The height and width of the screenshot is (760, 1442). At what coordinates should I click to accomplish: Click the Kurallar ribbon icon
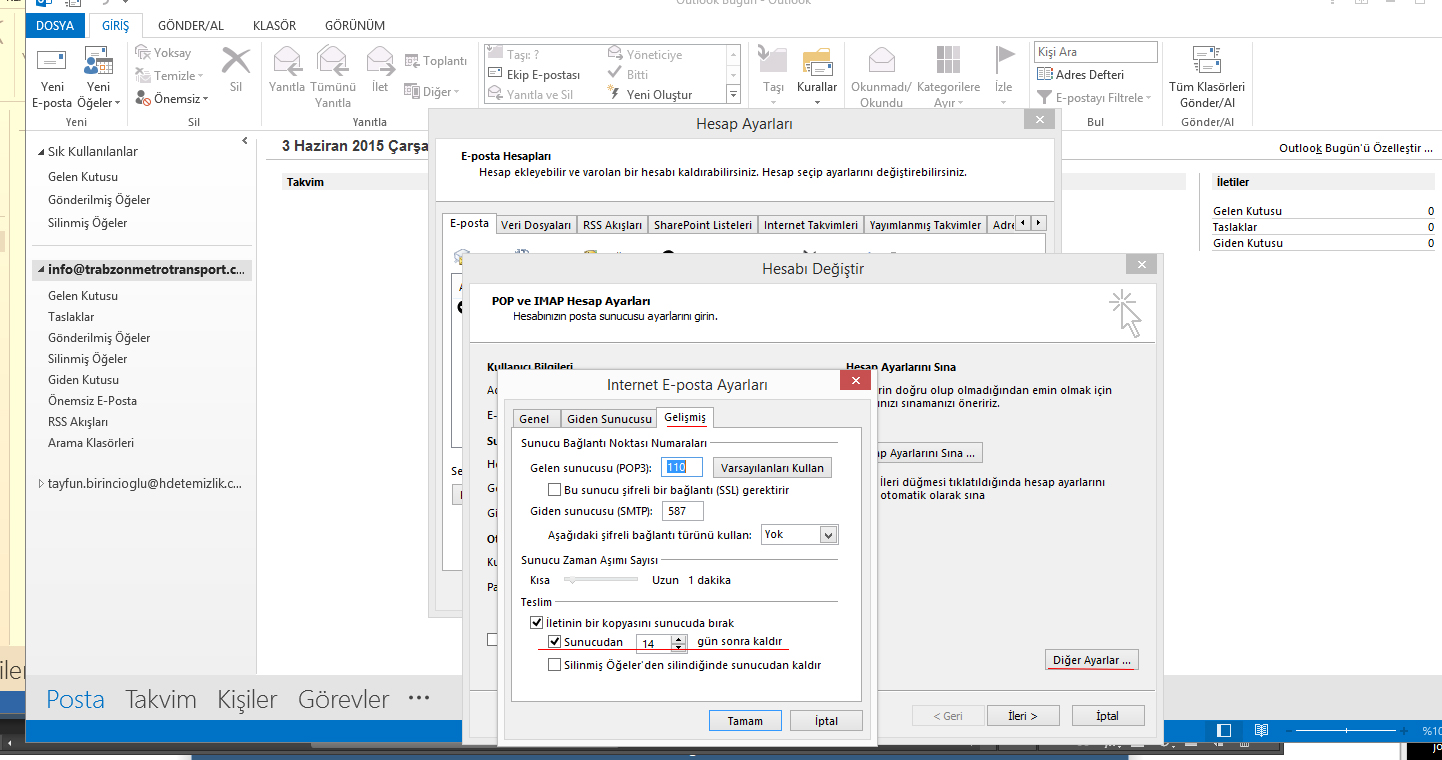point(817,60)
